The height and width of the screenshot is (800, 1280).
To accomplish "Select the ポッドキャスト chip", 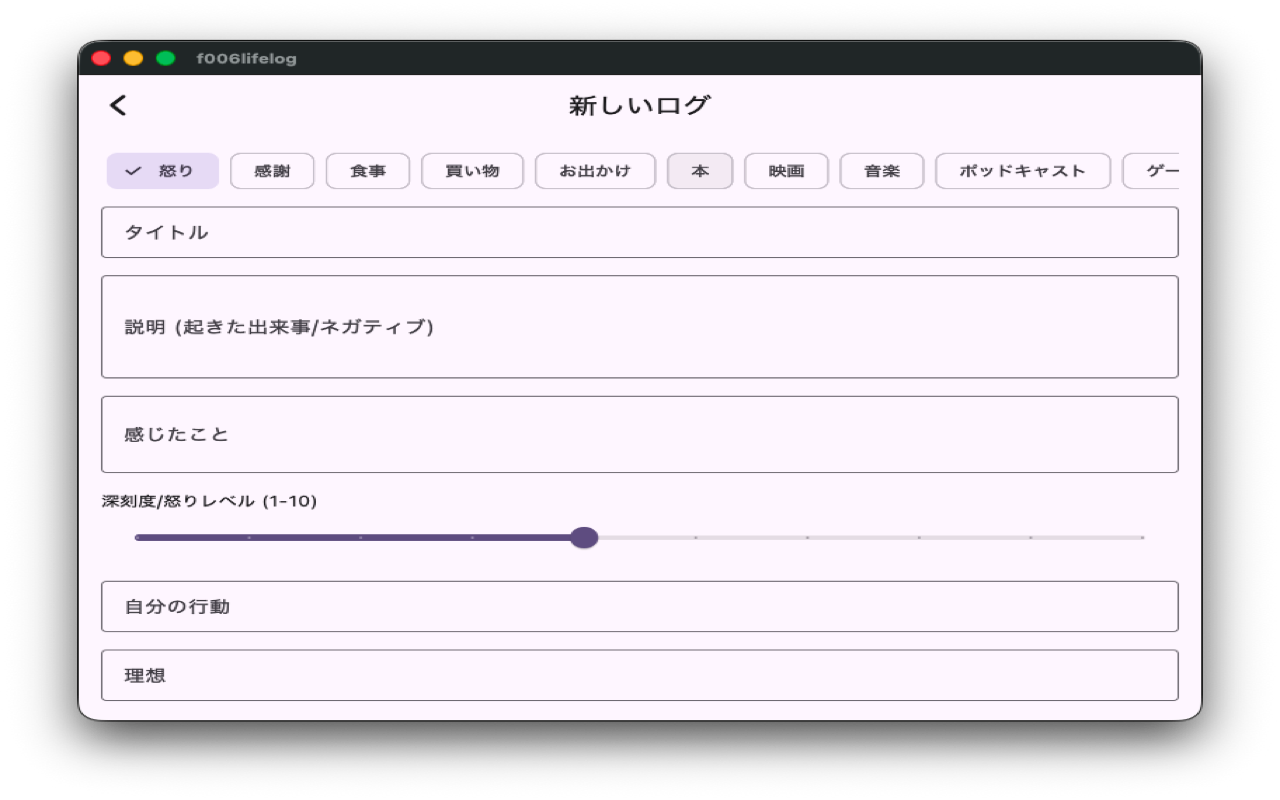I will [1023, 171].
